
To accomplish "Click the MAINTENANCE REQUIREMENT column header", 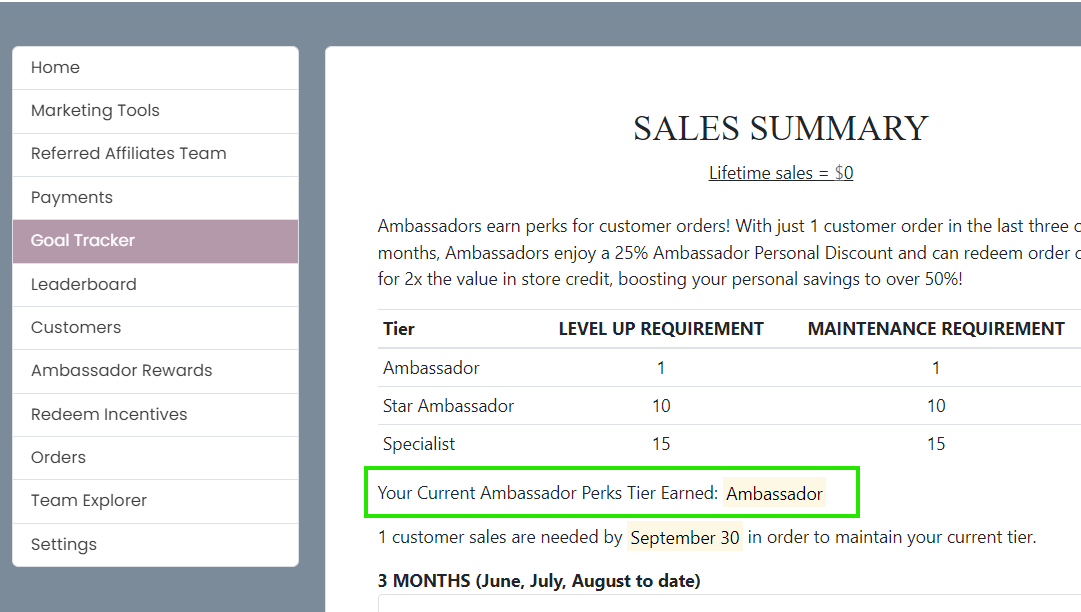I will pos(936,329).
